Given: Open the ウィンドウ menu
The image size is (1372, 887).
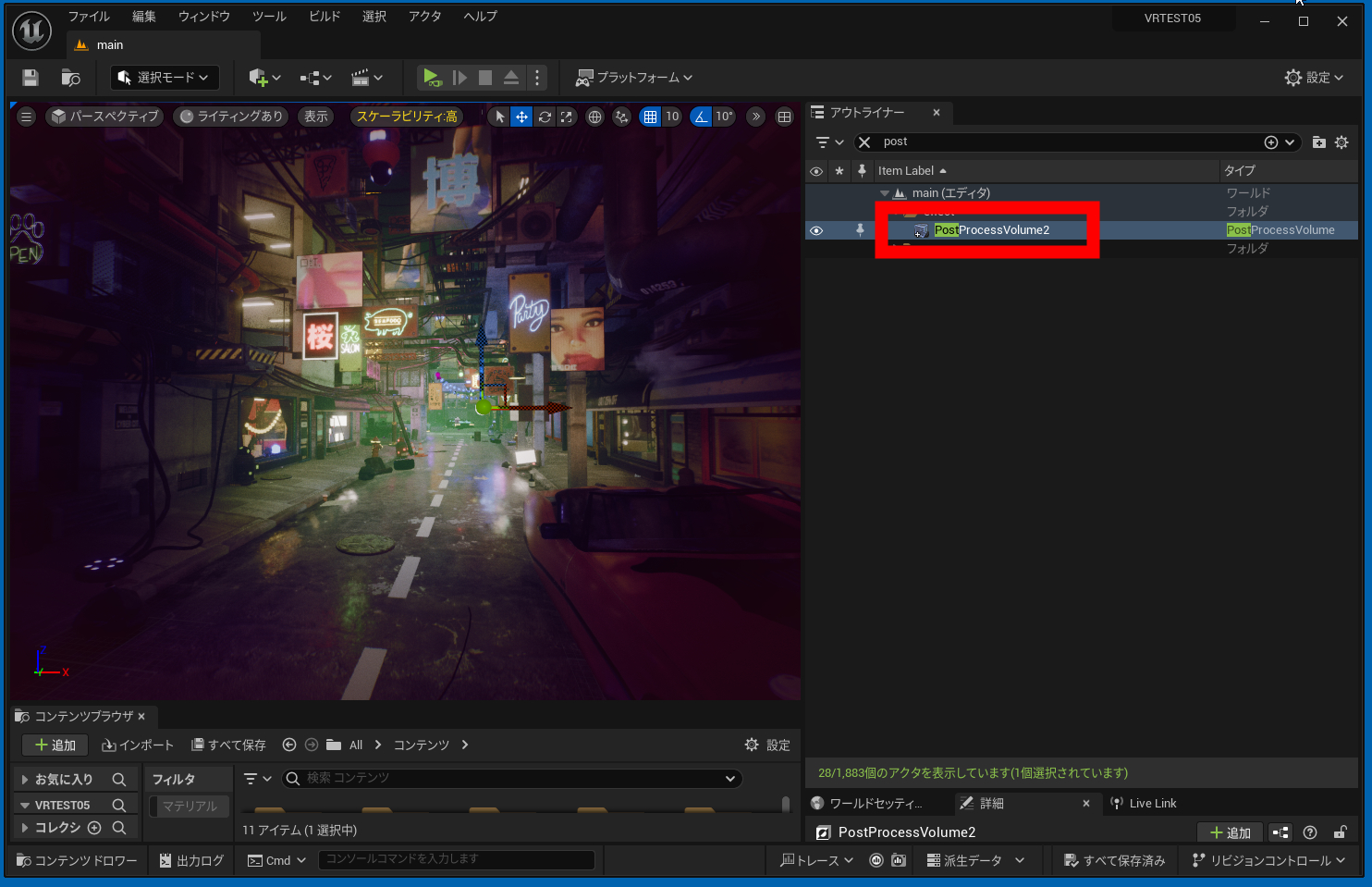Looking at the screenshot, I should tap(203, 17).
